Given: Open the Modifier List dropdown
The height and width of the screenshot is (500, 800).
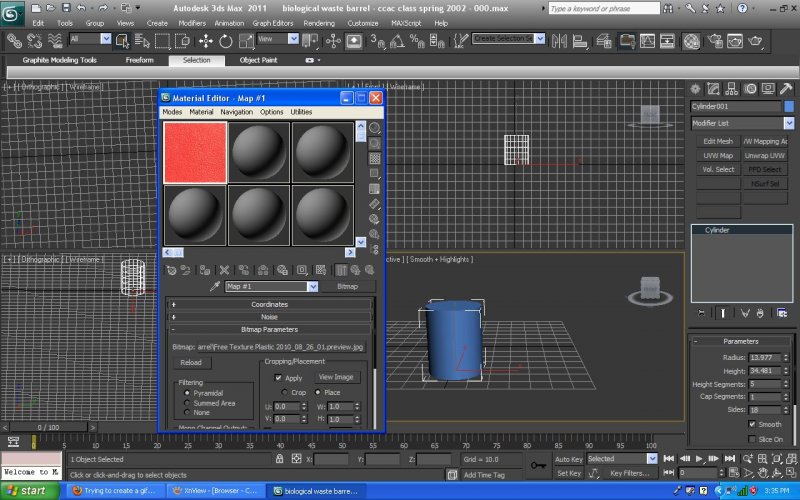Looking at the screenshot, I should 789,123.
